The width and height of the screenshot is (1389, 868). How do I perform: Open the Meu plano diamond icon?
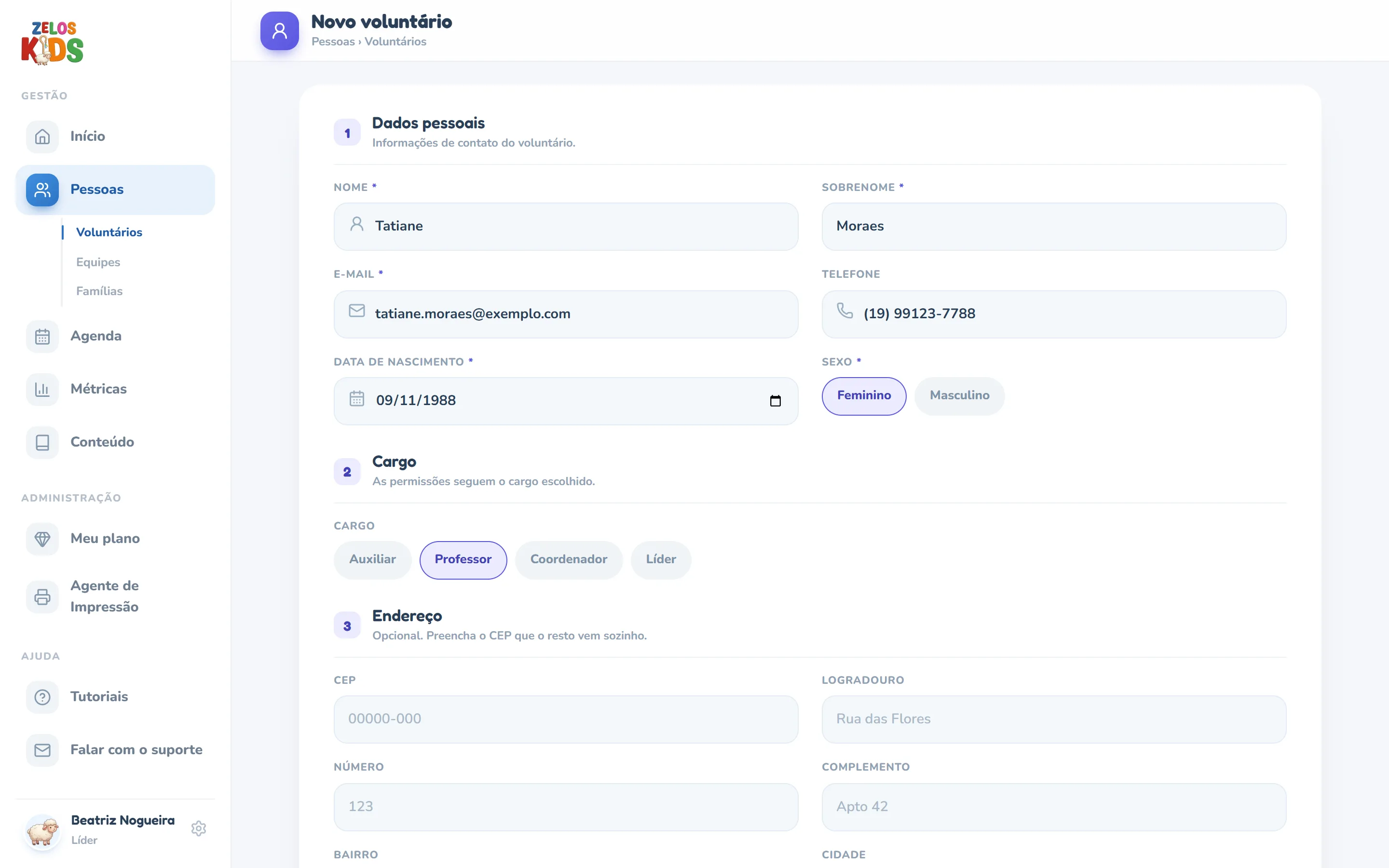[x=42, y=539]
